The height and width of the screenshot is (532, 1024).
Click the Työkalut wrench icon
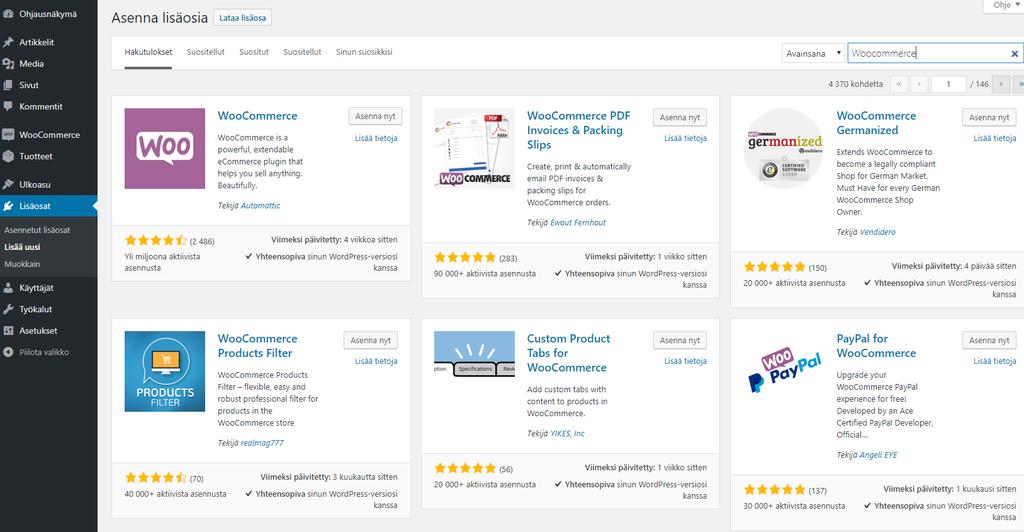(x=8, y=309)
